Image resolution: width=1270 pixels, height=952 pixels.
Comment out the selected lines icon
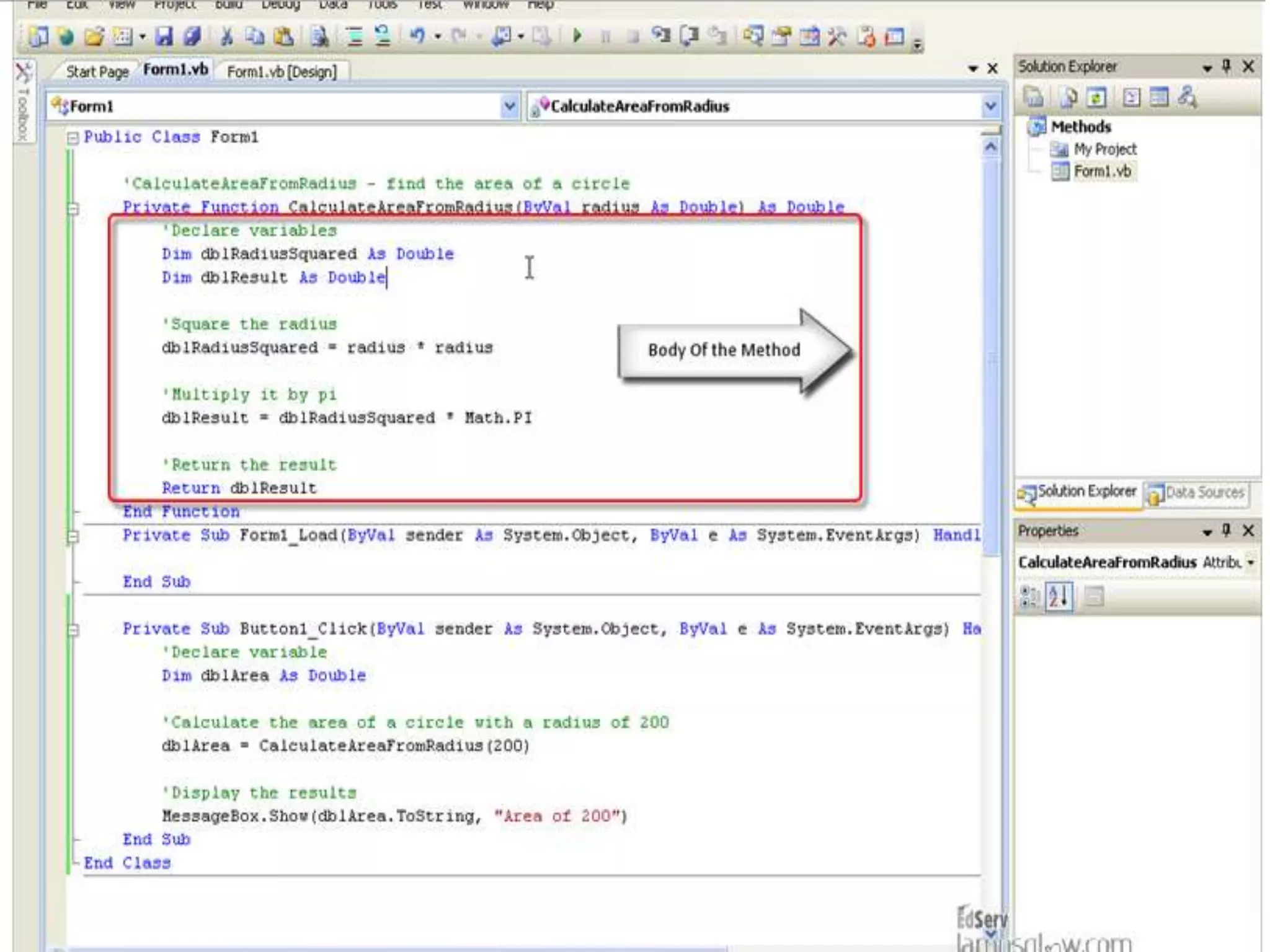coord(355,37)
